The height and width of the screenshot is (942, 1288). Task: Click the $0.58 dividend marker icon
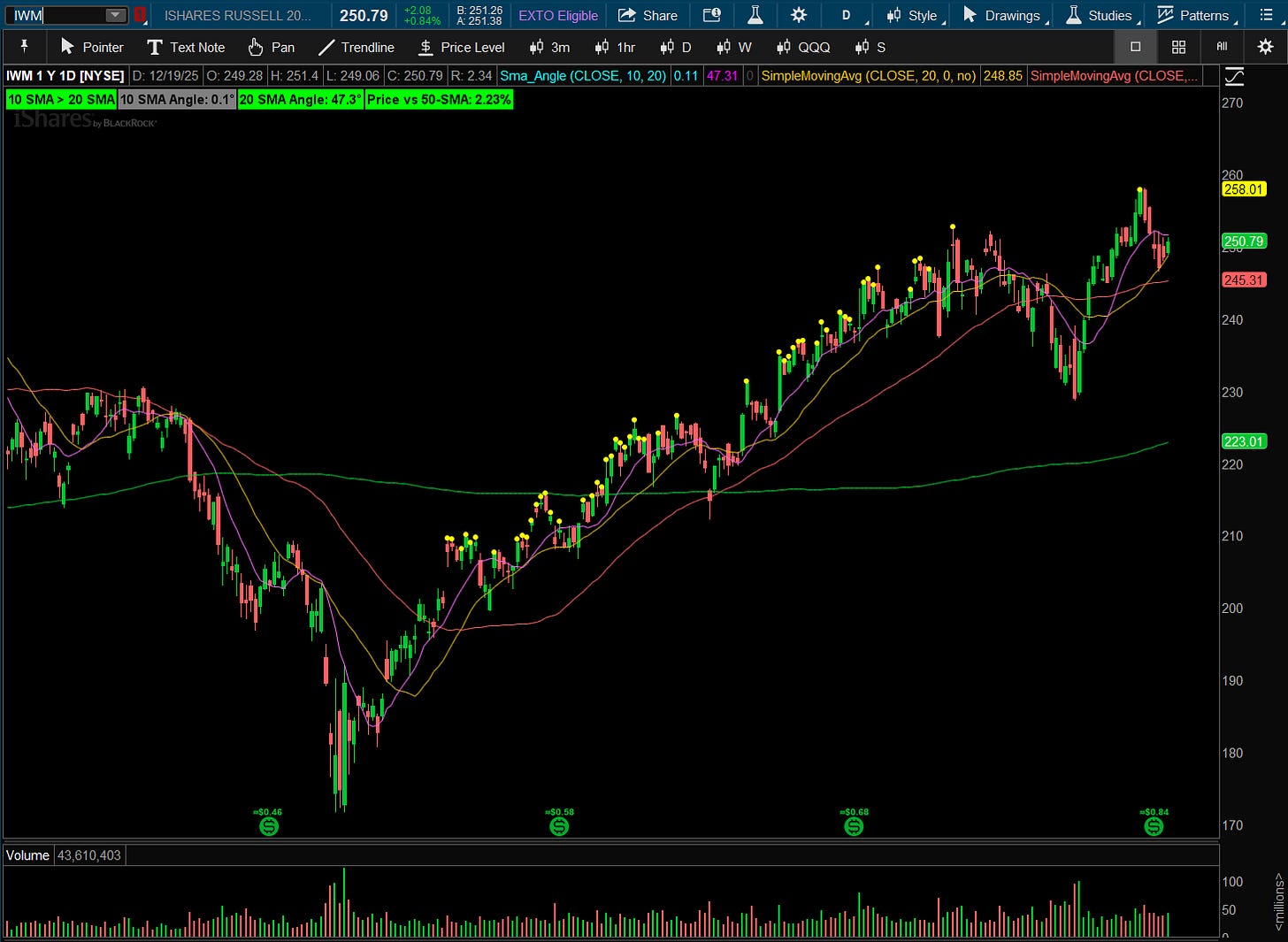click(x=559, y=826)
